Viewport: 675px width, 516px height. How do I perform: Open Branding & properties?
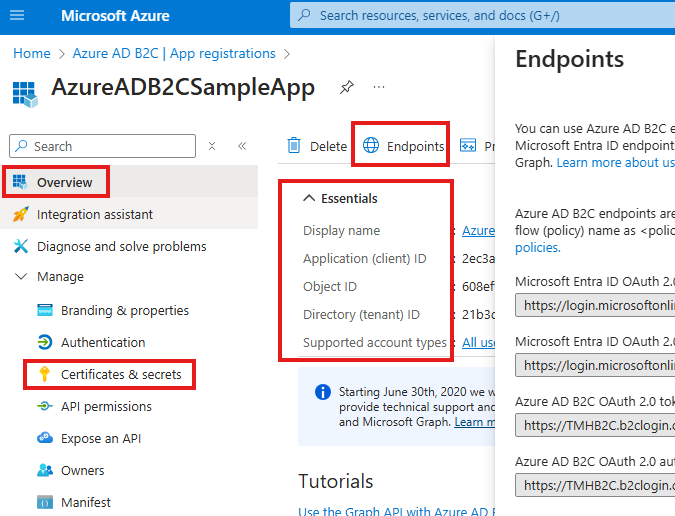point(125,310)
